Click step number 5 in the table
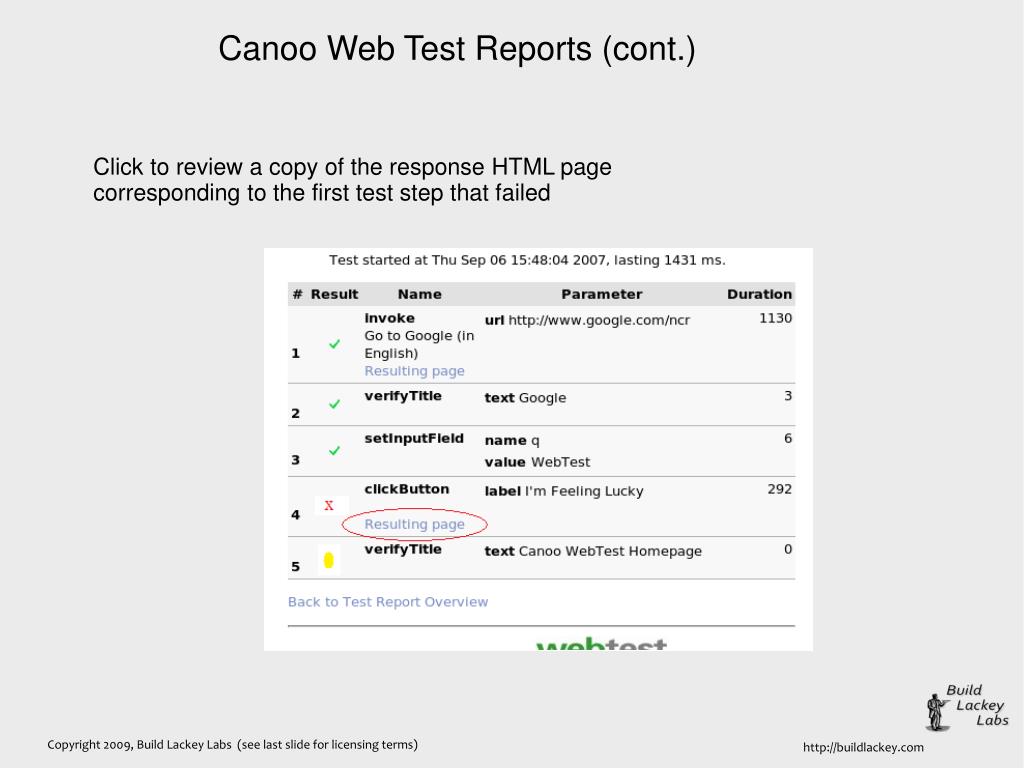Image resolution: width=1024 pixels, height=768 pixels. [295, 566]
